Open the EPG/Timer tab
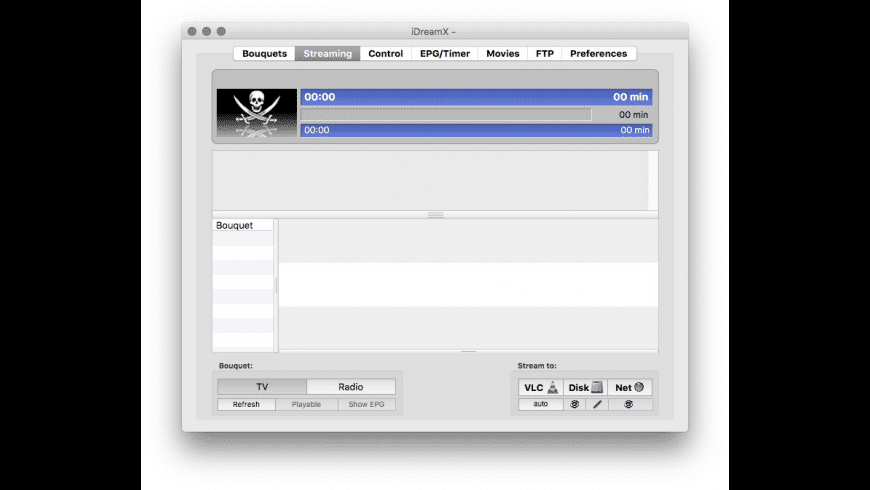870x490 pixels. [444, 53]
